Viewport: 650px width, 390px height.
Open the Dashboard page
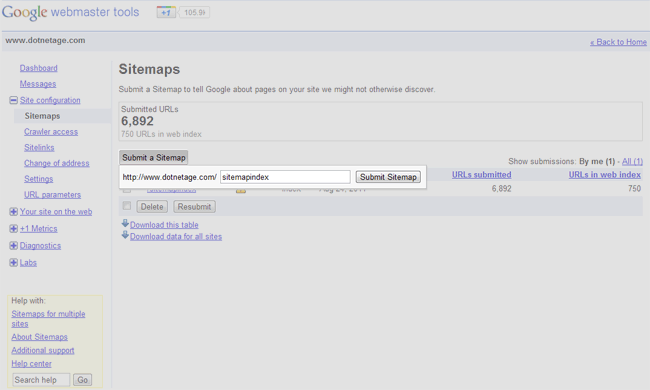(x=39, y=68)
